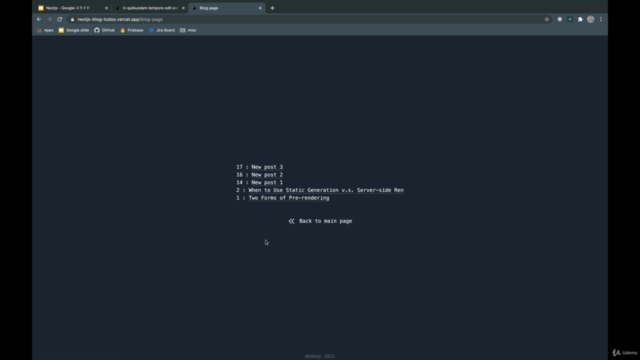Open the Chrome extensions puzzle icon
Screen dimensions: 640x360
click(x=580, y=19)
